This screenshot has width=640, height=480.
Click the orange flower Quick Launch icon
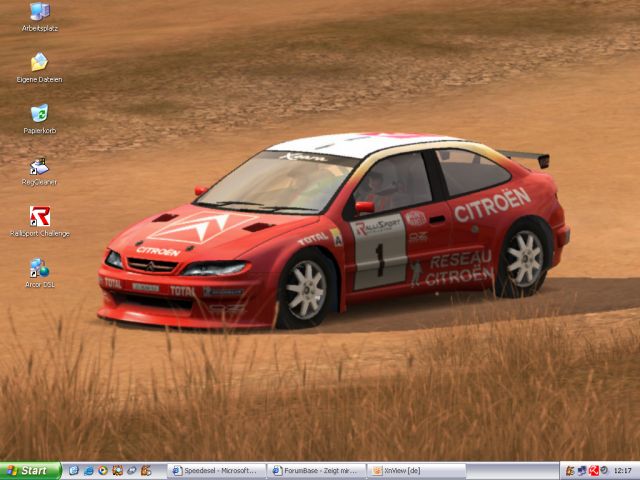(117, 471)
